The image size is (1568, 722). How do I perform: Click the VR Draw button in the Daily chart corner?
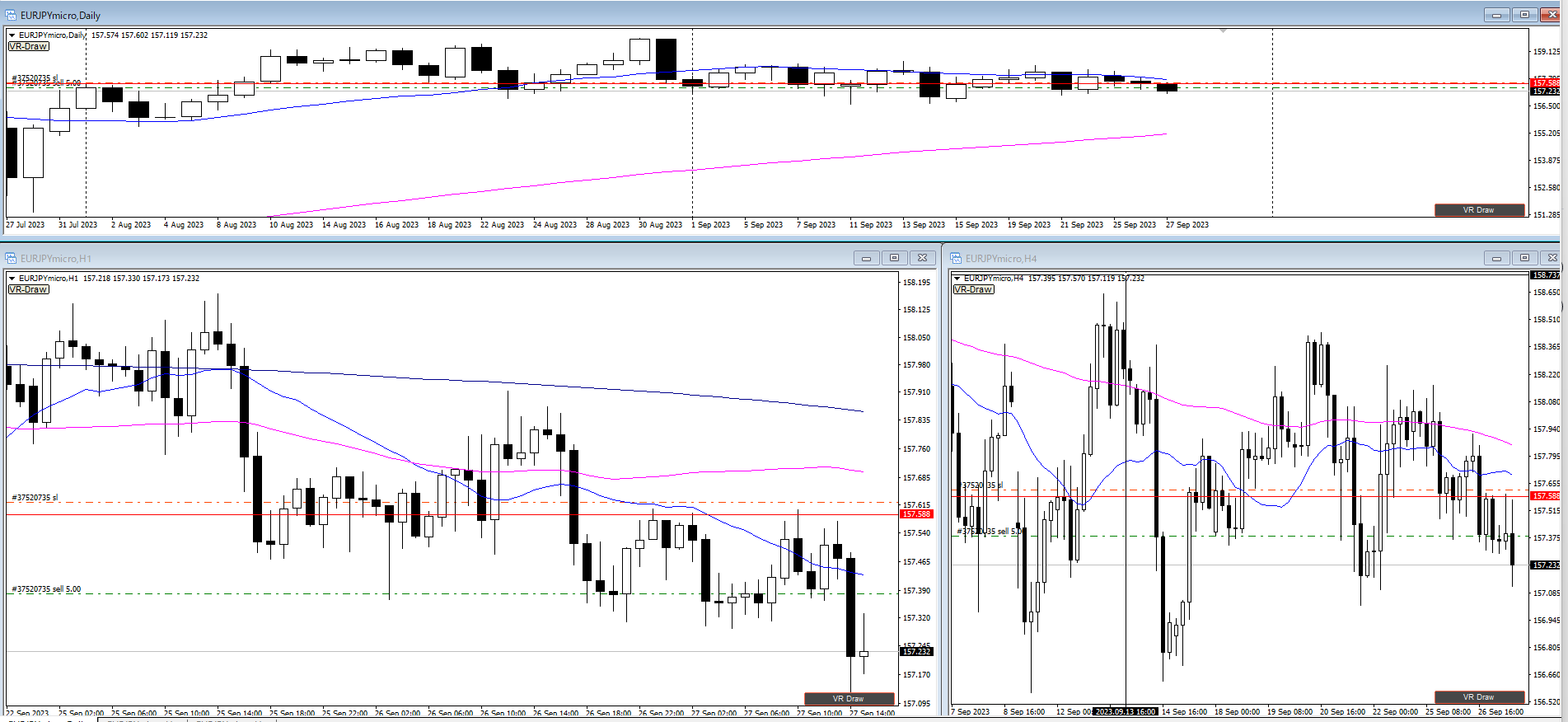(x=1478, y=210)
